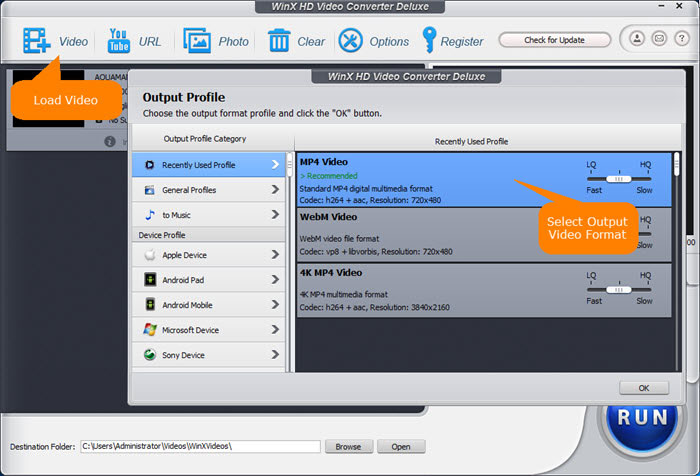This screenshot has width=700, height=476.
Task: Expand General Profiles chevron arrow
Action: 275,190
